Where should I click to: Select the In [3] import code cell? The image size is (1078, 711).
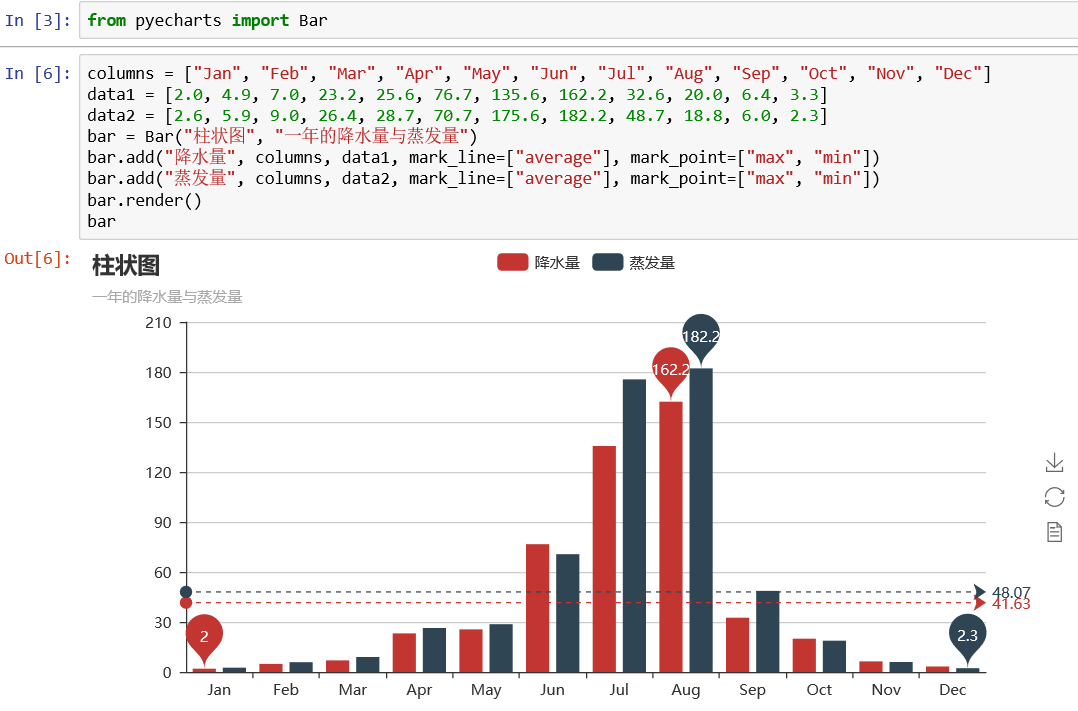pos(579,21)
